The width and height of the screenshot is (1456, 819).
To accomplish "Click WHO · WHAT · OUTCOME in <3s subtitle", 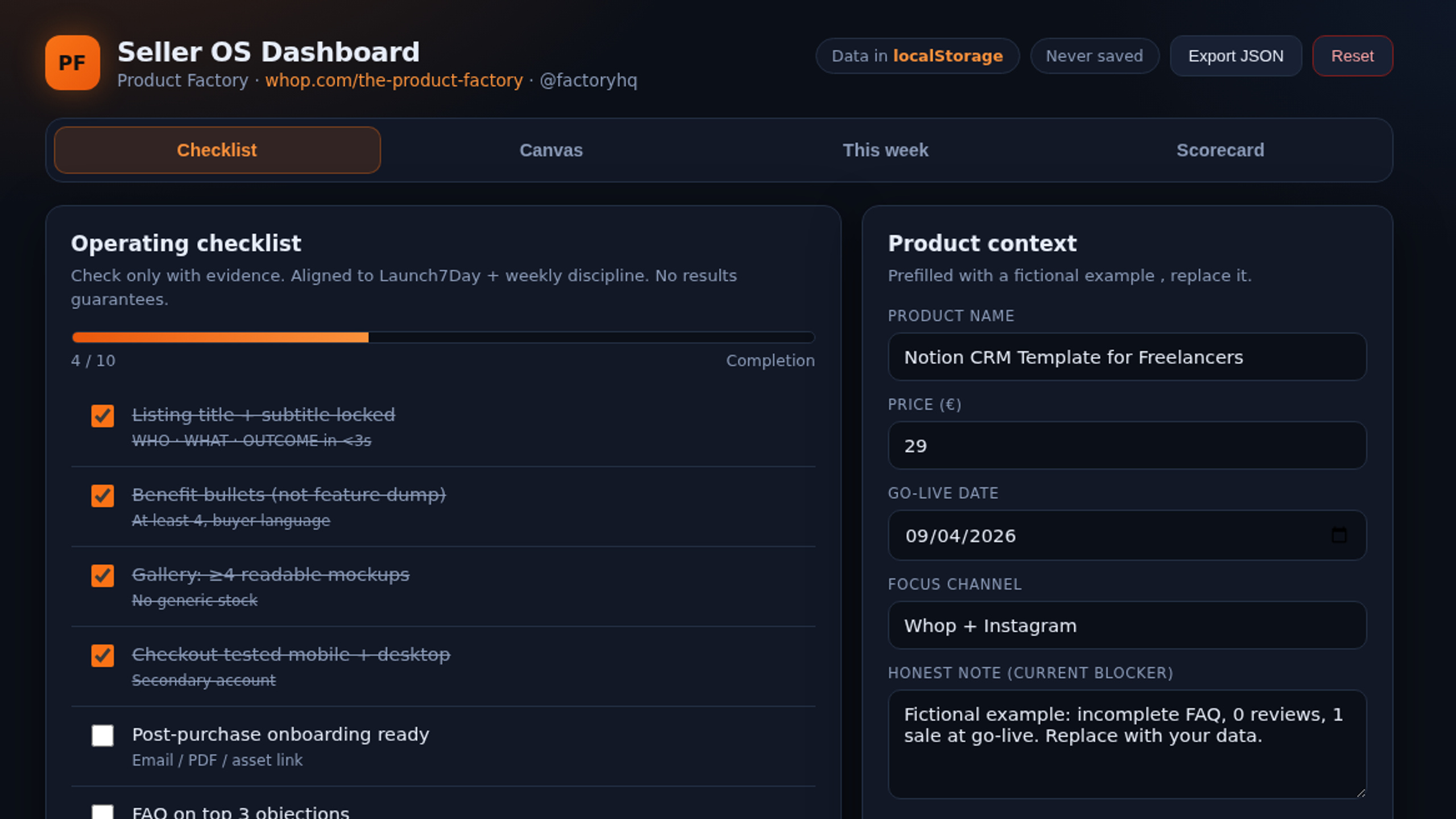I will pyautogui.click(x=251, y=441).
